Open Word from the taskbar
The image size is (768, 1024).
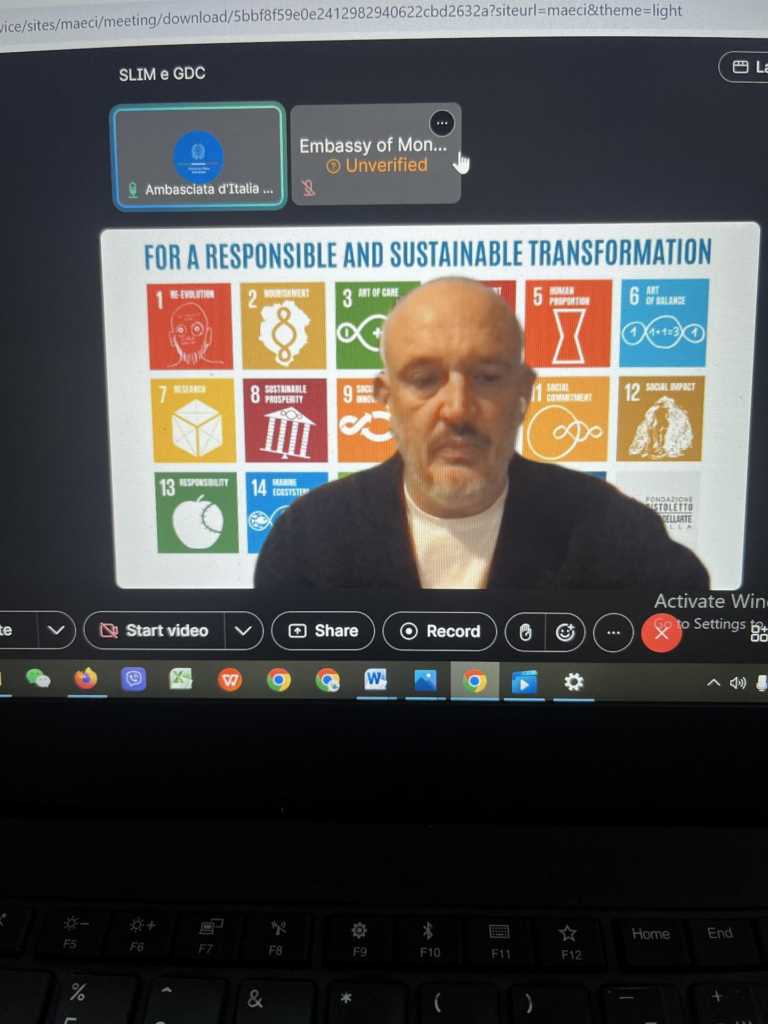[376, 680]
